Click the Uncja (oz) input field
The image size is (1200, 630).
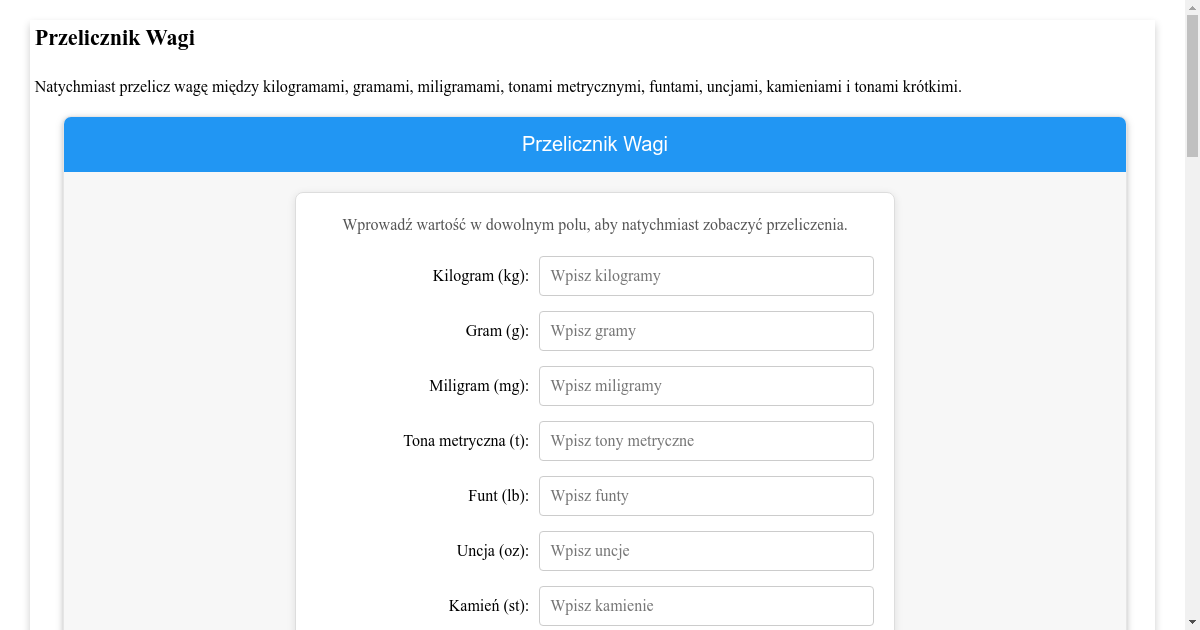coord(706,550)
